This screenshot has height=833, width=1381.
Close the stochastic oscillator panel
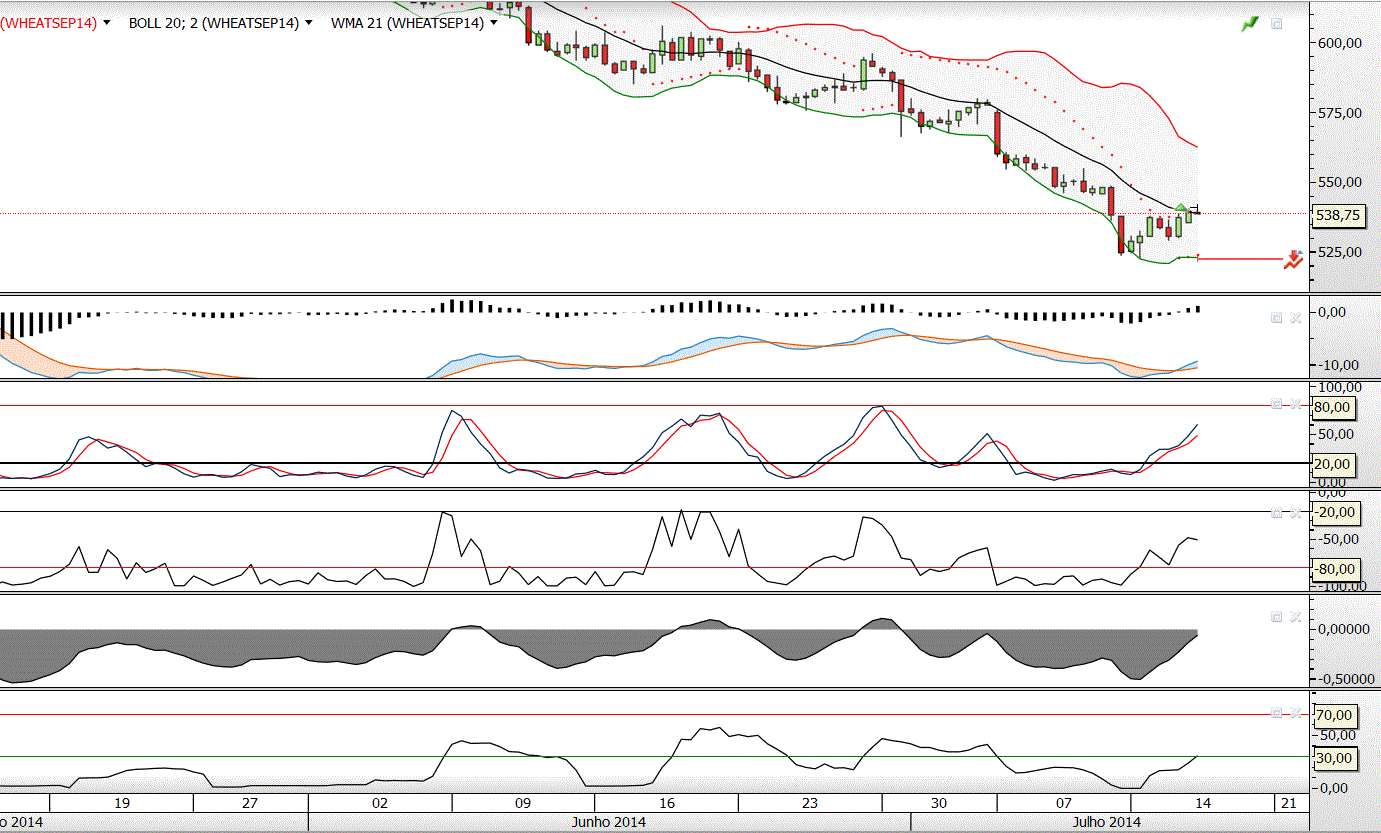tap(1295, 404)
